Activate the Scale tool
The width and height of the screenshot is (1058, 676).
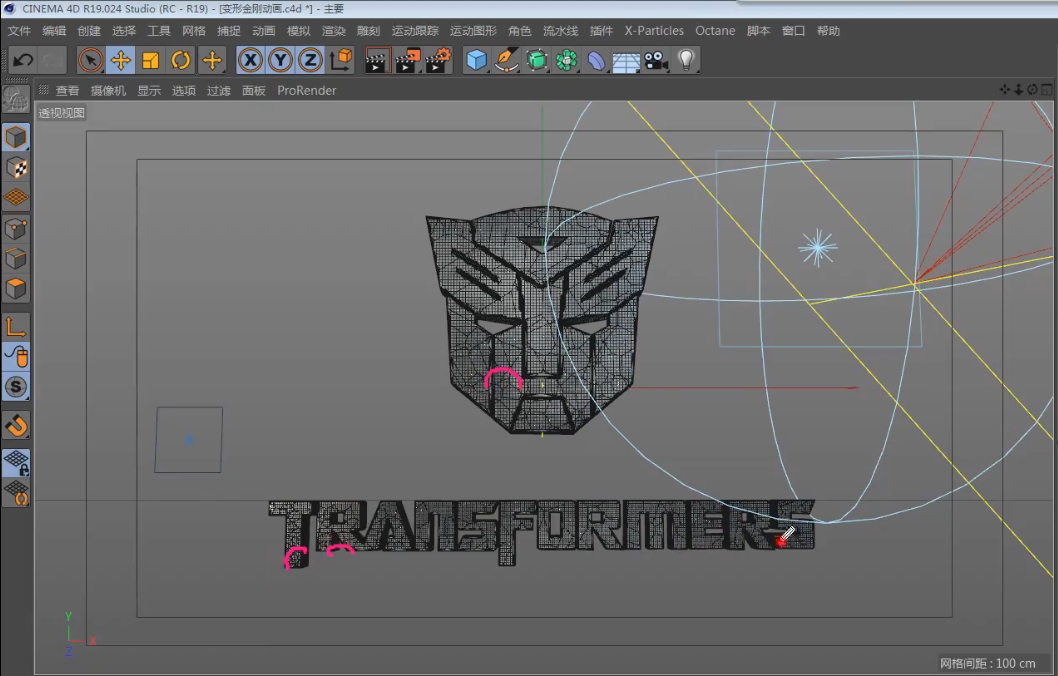pos(150,60)
